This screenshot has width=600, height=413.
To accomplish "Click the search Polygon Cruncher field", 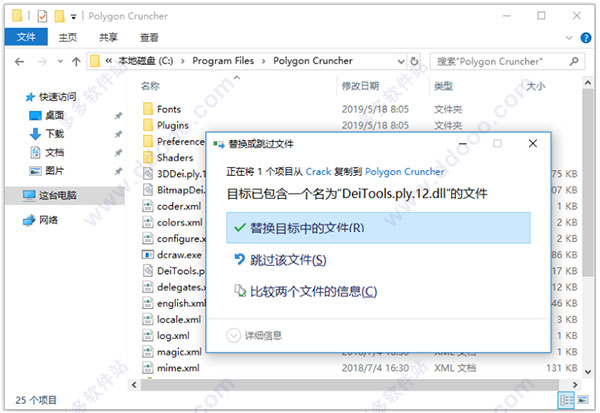I will pyautogui.click(x=507, y=61).
